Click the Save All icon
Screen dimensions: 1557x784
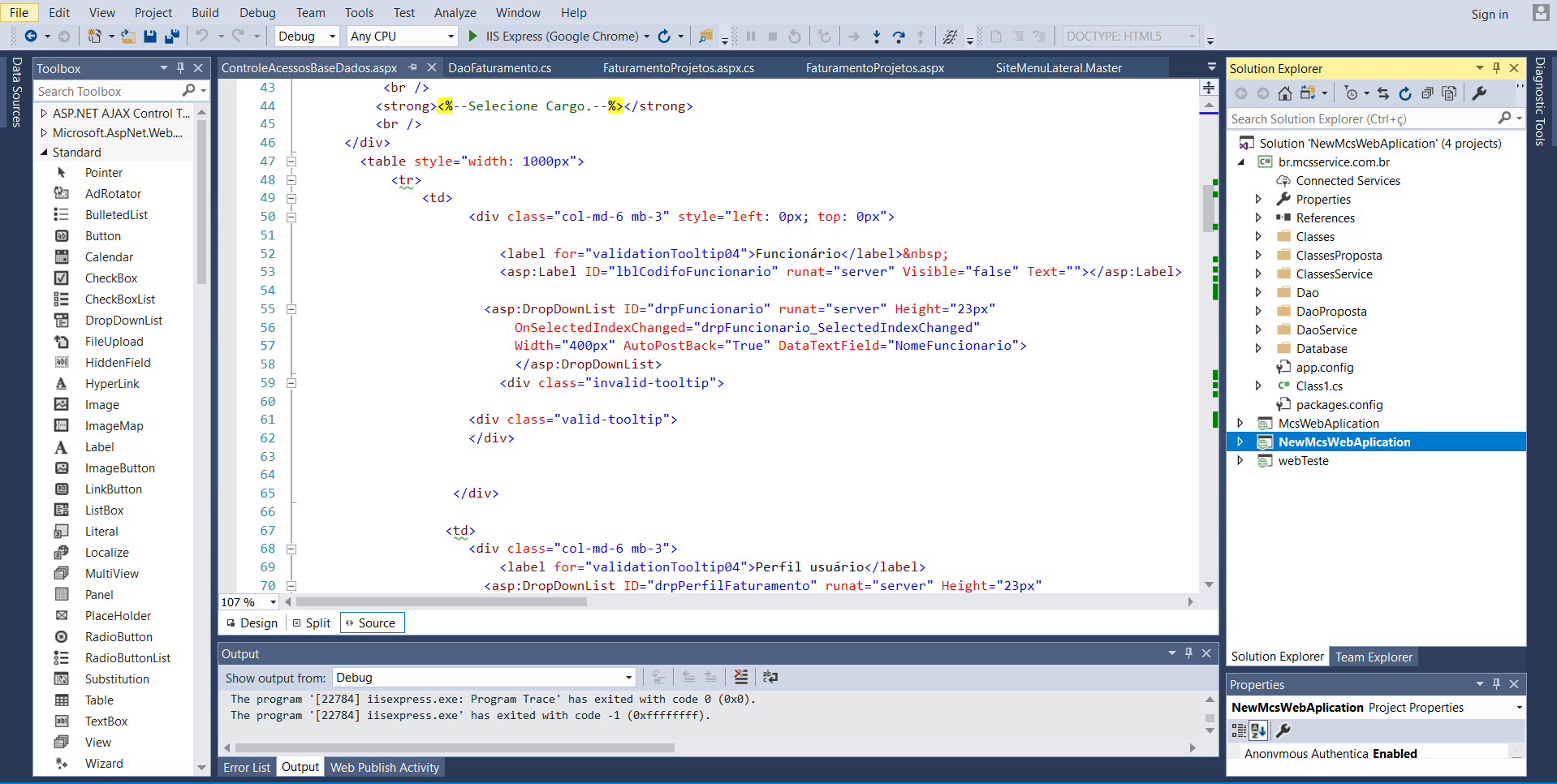(x=171, y=36)
